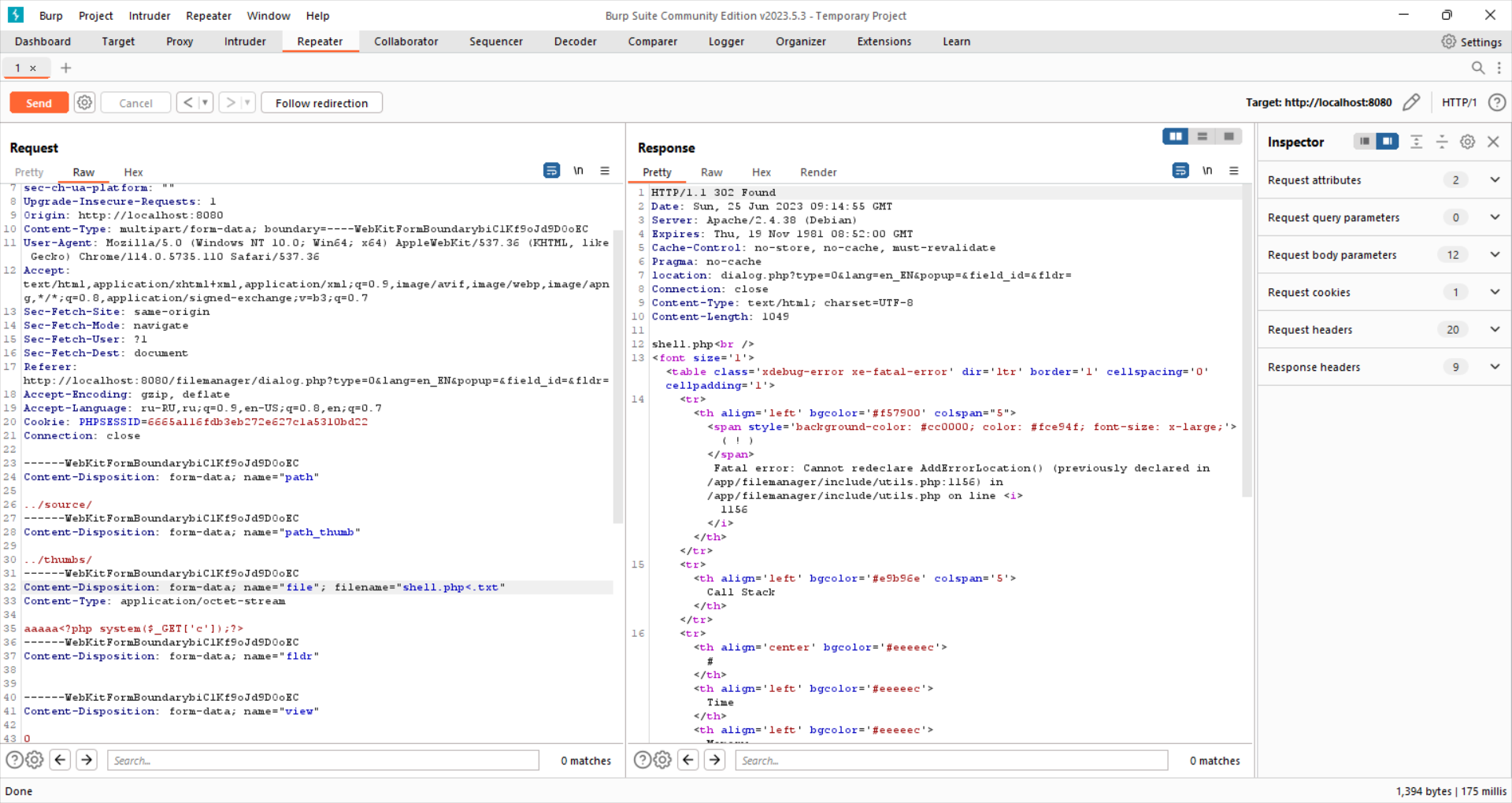Open the forward history dropdown arrow
The image size is (1512, 803).
(x=247, y=102)
